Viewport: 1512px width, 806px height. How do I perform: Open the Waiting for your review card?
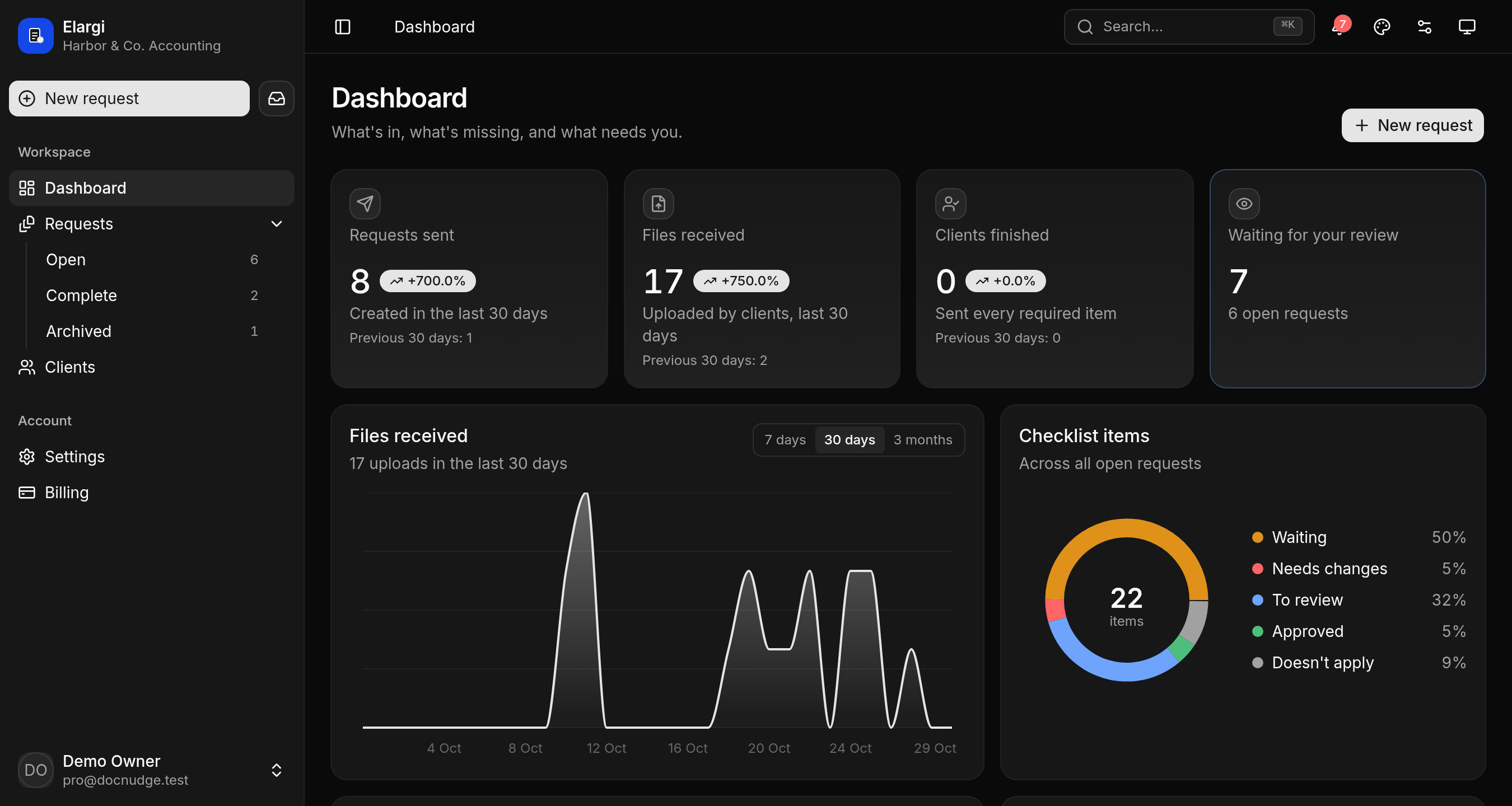click(x=1347, y=279)
